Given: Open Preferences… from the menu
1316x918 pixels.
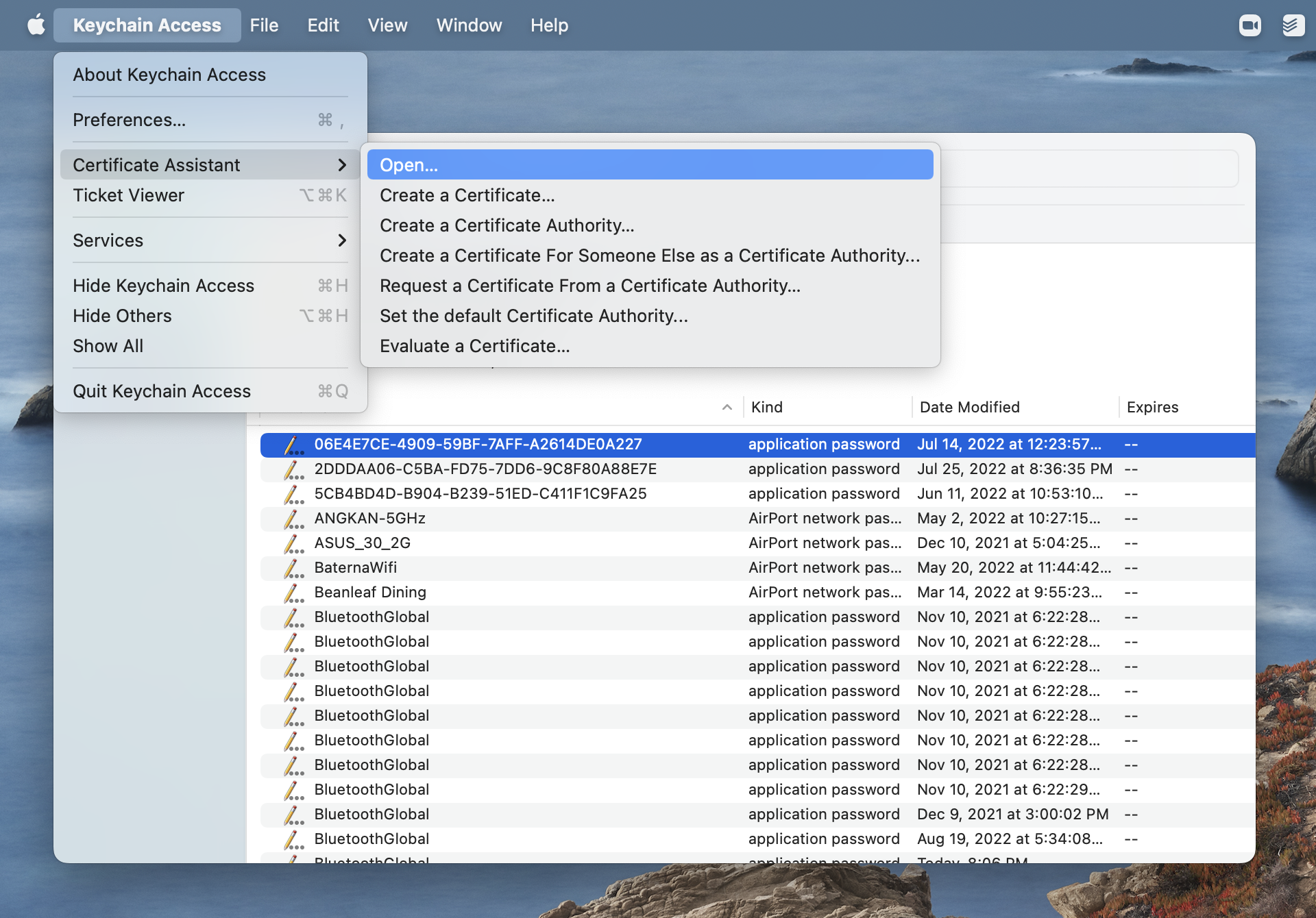Looking at the screenshot, I should pyautogui.click(x=210, y=120).
